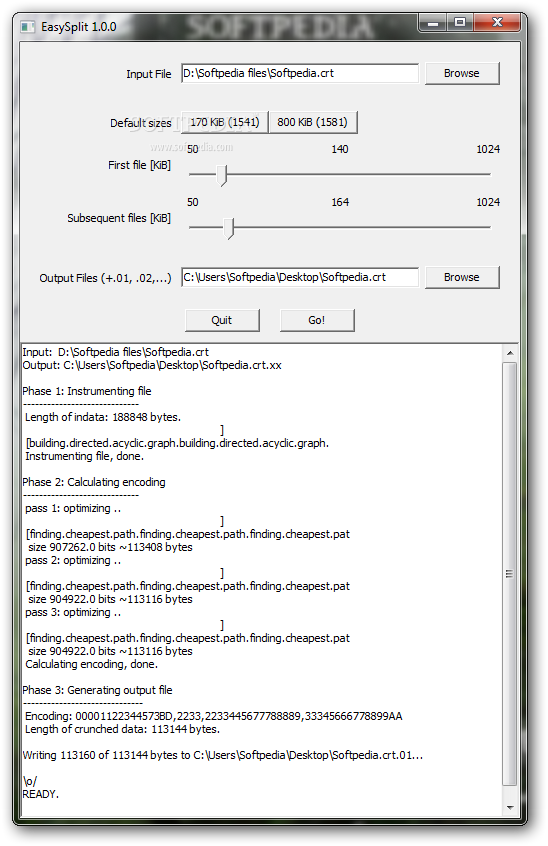
Task: Click the 'Length of crunched data: 113144 bytes.' line
Action: point(122,729)
